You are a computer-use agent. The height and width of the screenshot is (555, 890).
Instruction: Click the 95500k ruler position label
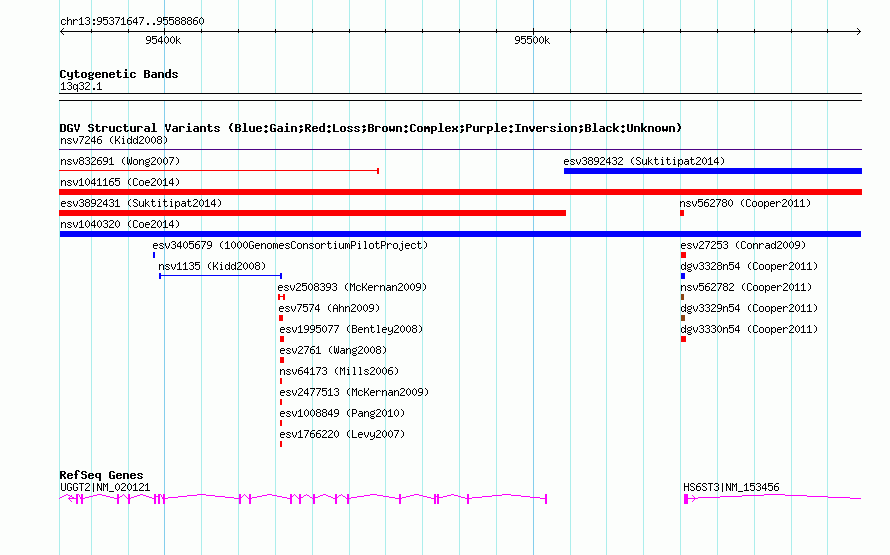(532, 40)
